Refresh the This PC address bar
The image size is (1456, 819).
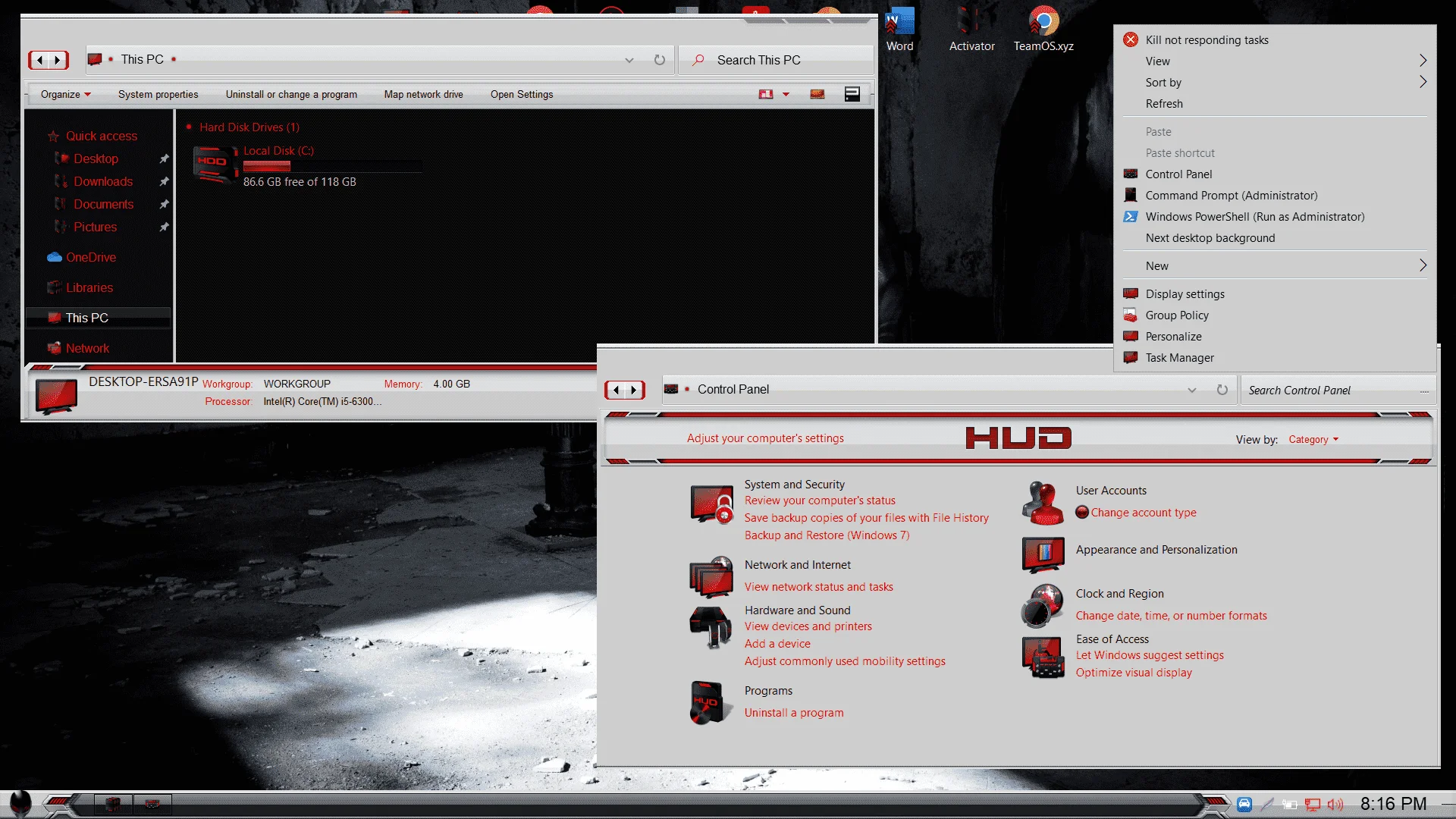pyautogui.click(x=660, y=60)
